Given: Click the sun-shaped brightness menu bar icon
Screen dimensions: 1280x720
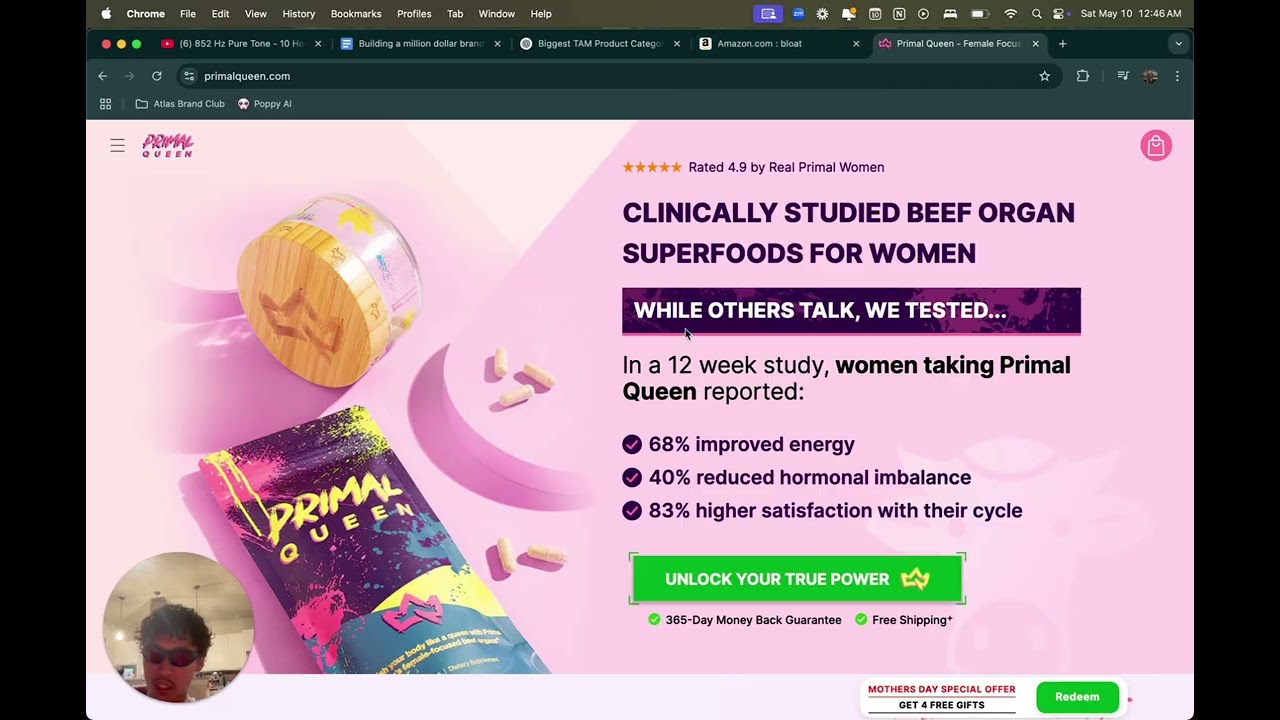Looking at the screenshot, I should pos(823,14).
